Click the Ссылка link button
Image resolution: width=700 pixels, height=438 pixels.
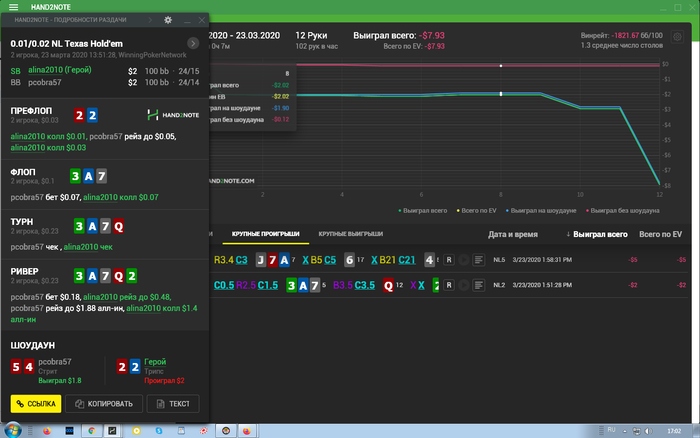click(36, 404)
